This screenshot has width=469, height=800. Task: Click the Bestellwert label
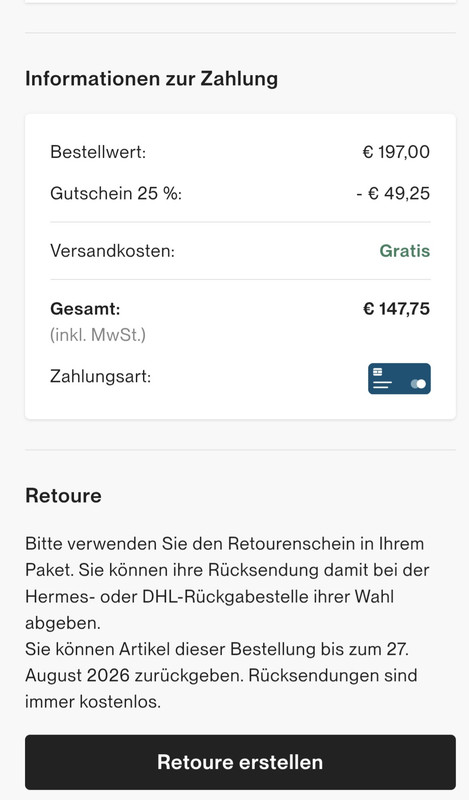(x=98, y=152)
